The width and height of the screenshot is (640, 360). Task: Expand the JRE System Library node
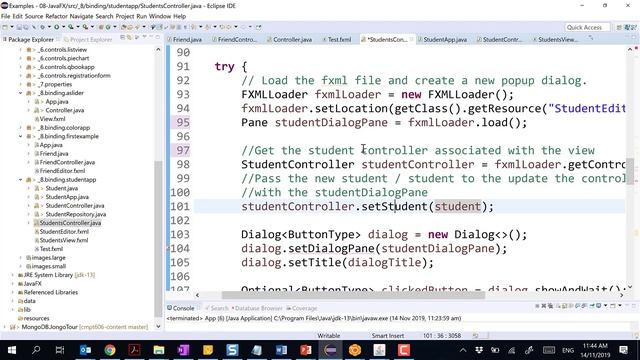click(12, 275)
